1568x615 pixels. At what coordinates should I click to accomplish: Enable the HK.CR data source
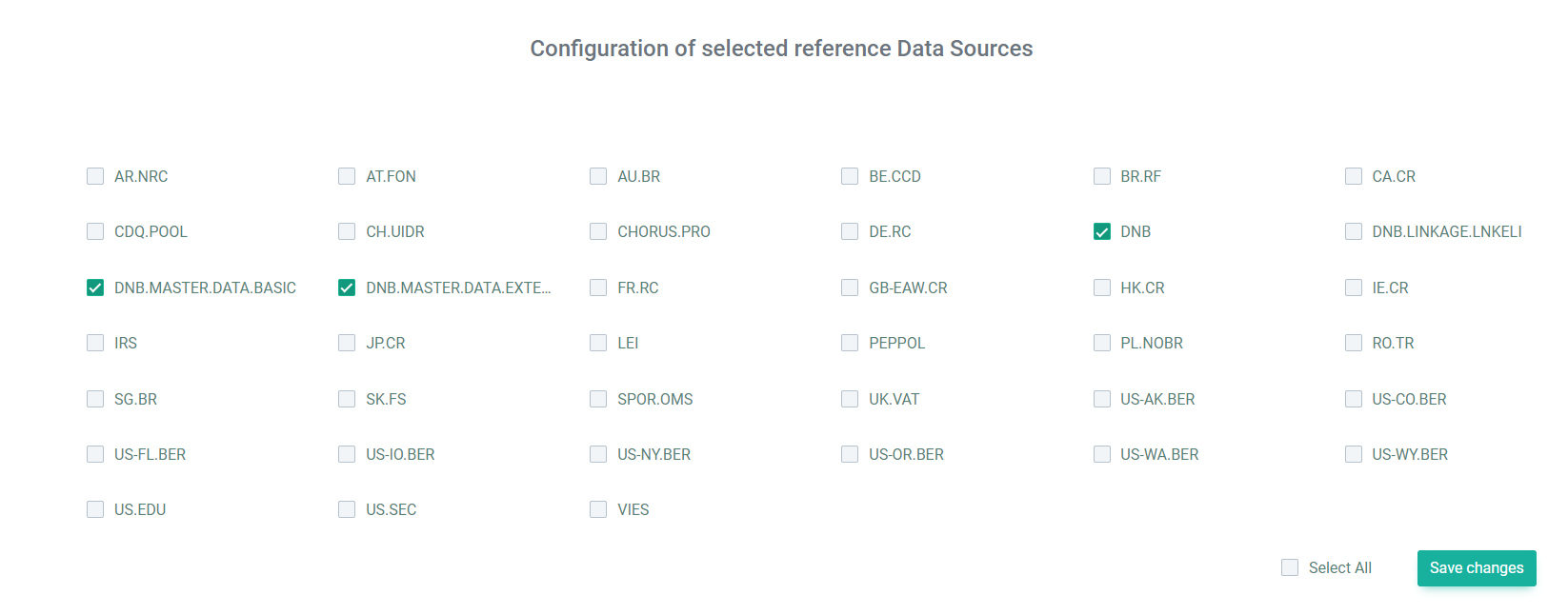click(x=1102, y=288)
